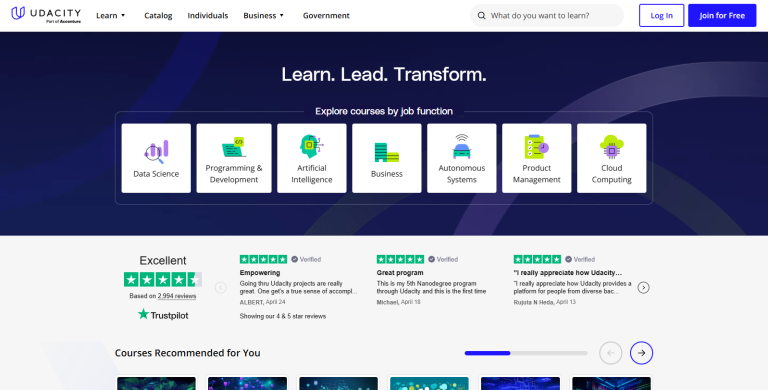This screenshot has width=768, height=390.
Task: Open the 2,994 reviews link
Action: [177, 296]
